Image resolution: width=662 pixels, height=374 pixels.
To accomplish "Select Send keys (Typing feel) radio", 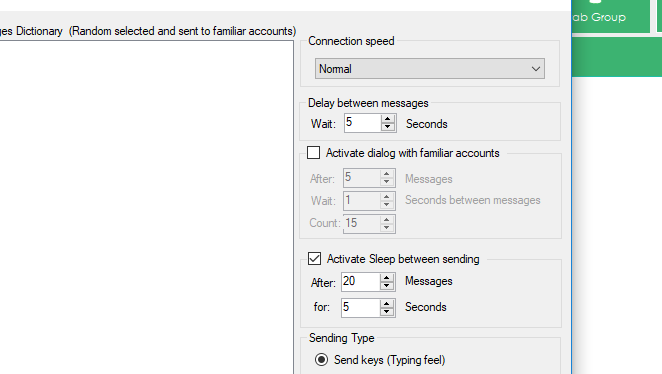I will 321,360.
